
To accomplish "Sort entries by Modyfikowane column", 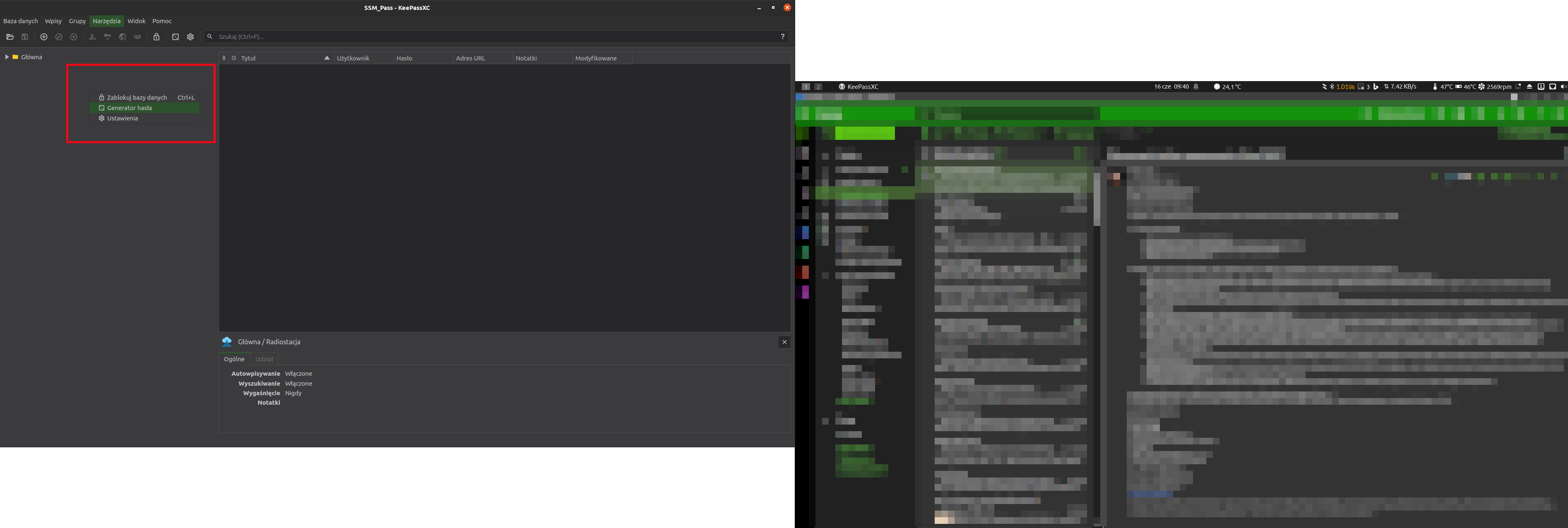I will pos(602,58).
